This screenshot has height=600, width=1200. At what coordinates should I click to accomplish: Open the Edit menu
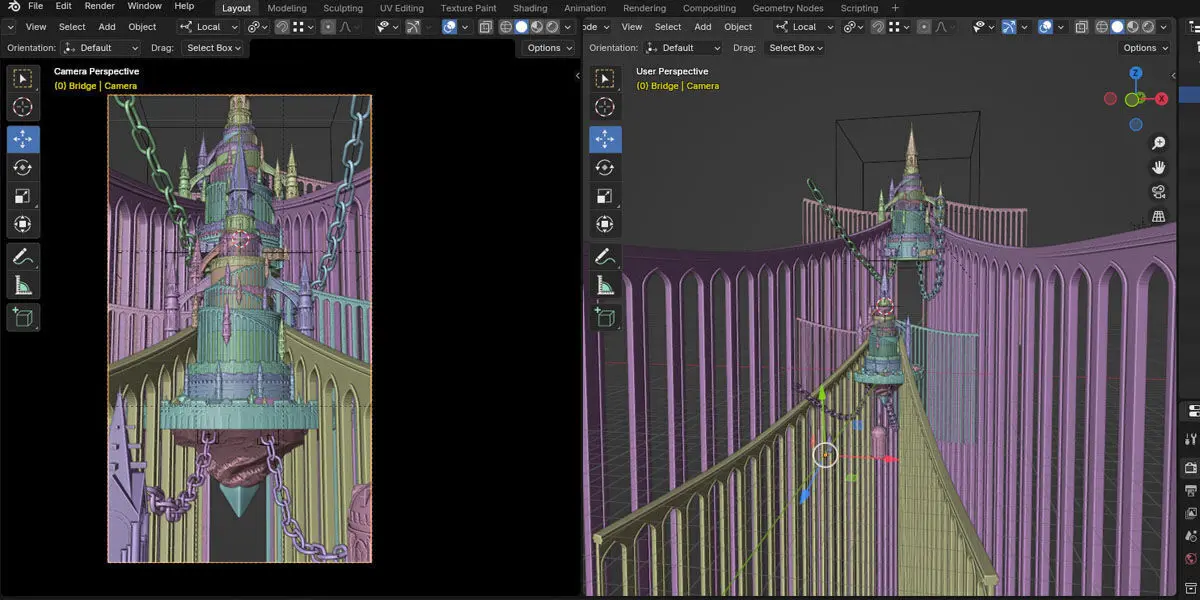(63, 6)
